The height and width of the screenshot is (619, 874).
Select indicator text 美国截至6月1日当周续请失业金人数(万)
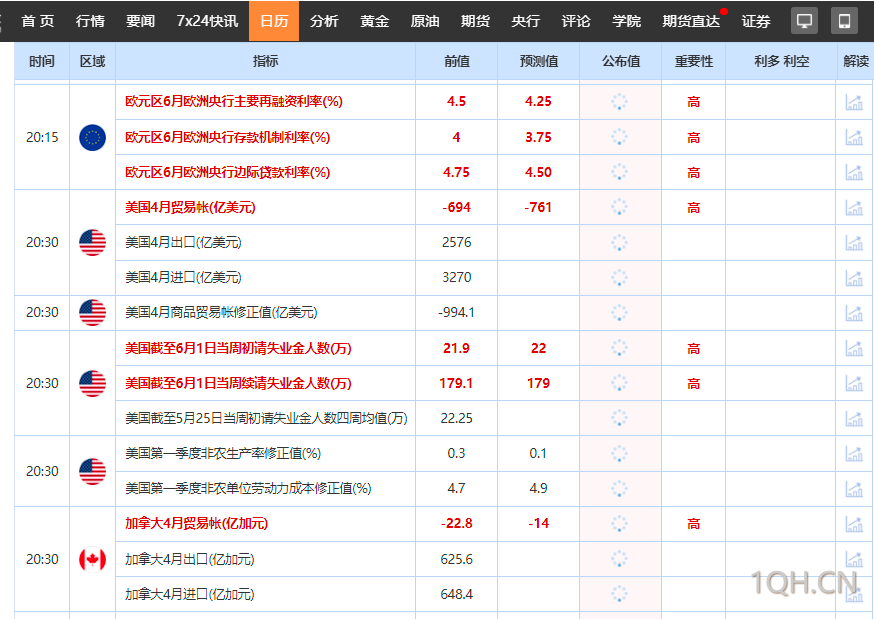click(x=238, y=383)
